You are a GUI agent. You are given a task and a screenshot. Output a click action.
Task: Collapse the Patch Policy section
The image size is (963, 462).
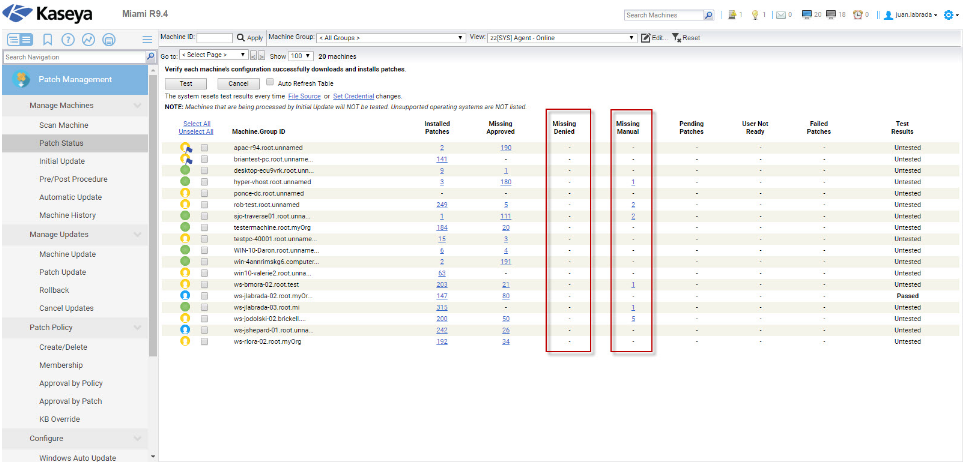(137, 327)
